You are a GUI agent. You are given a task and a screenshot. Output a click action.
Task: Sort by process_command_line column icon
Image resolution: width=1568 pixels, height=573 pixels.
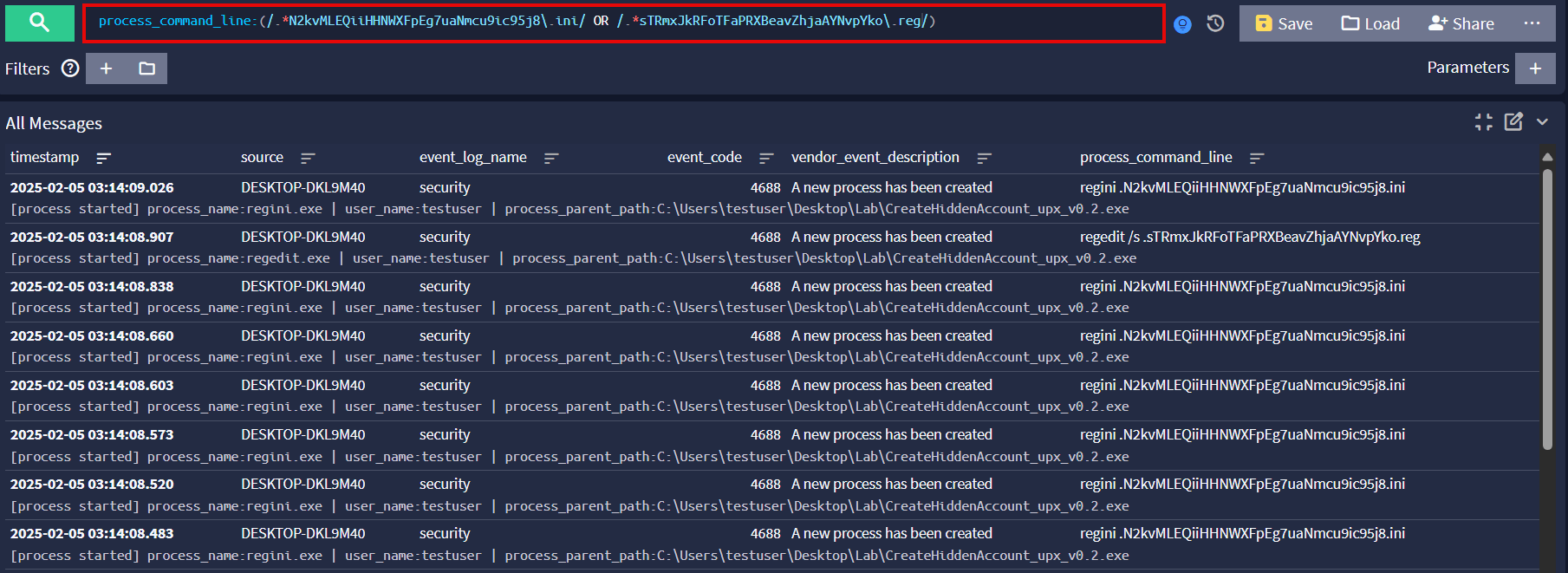(x=1257, y=158)
